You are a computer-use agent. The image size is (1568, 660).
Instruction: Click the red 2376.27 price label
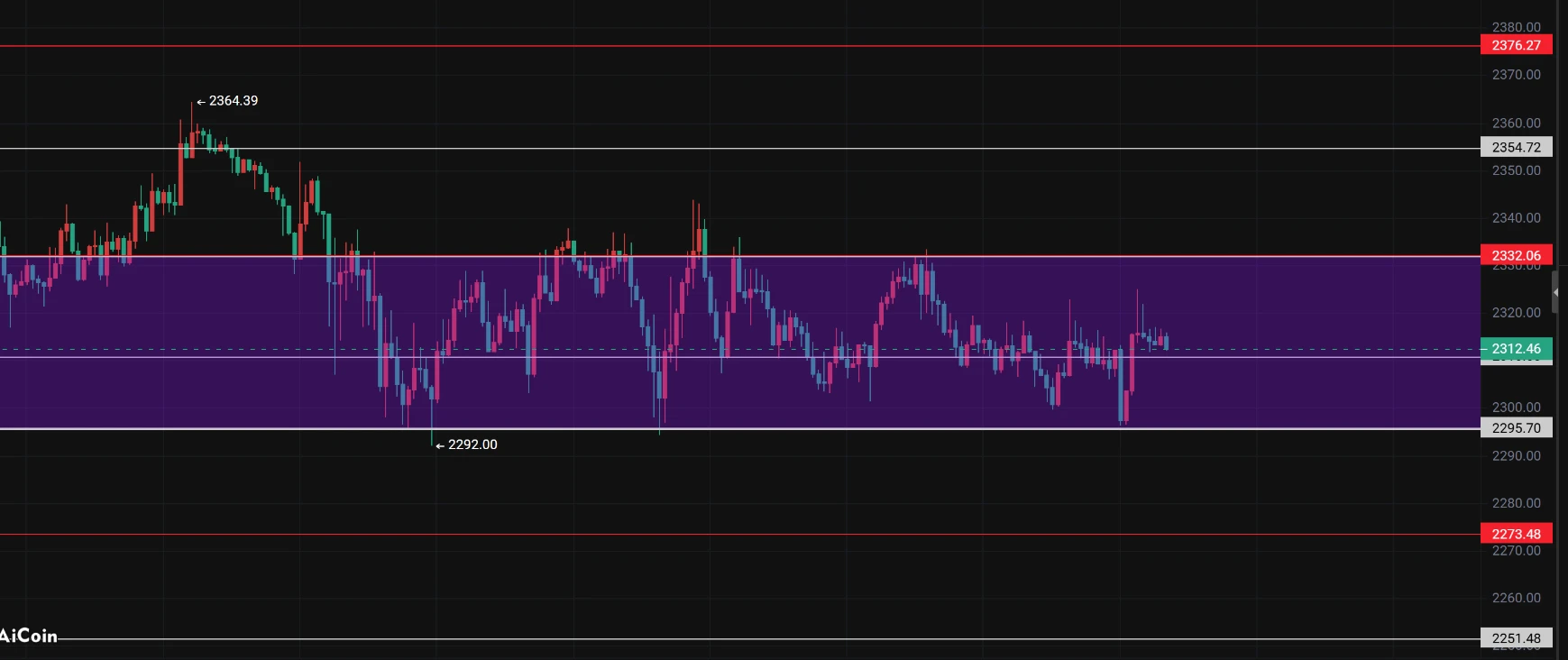pos(1517,45)
